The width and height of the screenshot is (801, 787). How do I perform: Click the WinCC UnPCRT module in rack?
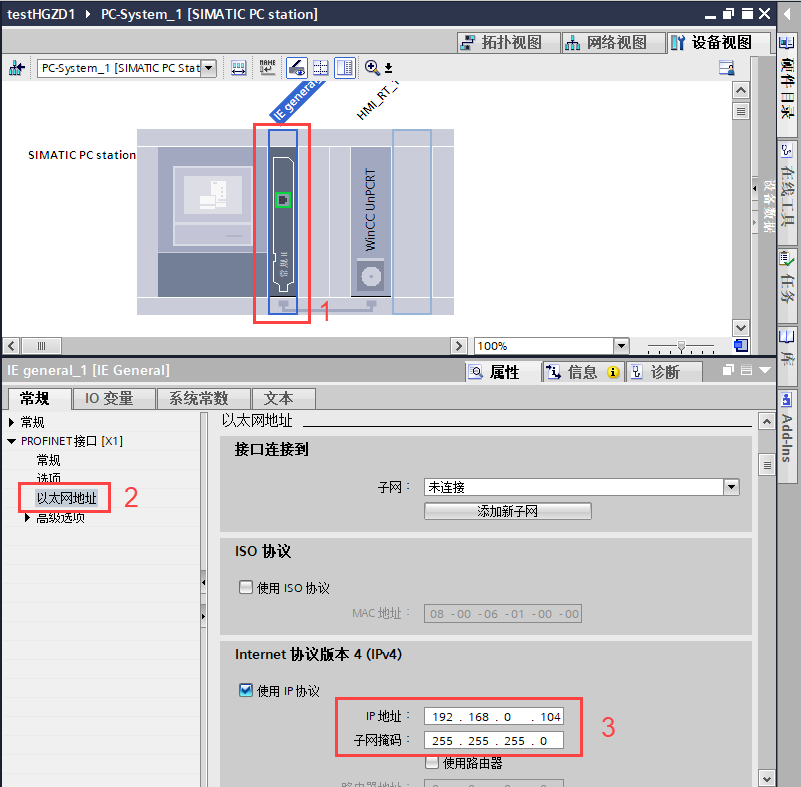[370, 220]
